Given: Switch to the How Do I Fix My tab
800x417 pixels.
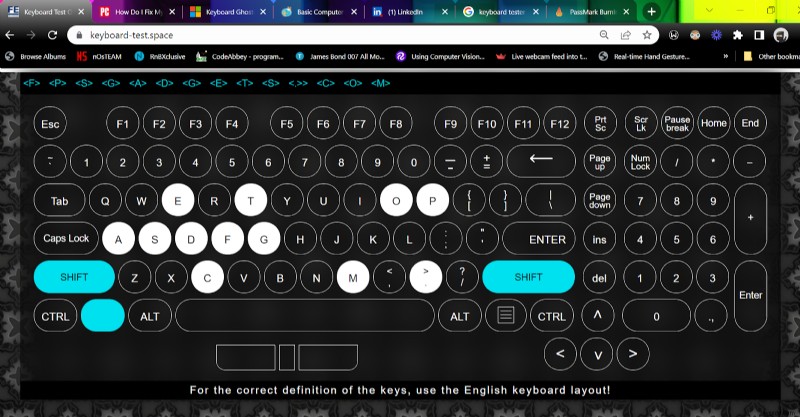Looking at the screenshot, I should pyautogui.click(x=137, y=12).
